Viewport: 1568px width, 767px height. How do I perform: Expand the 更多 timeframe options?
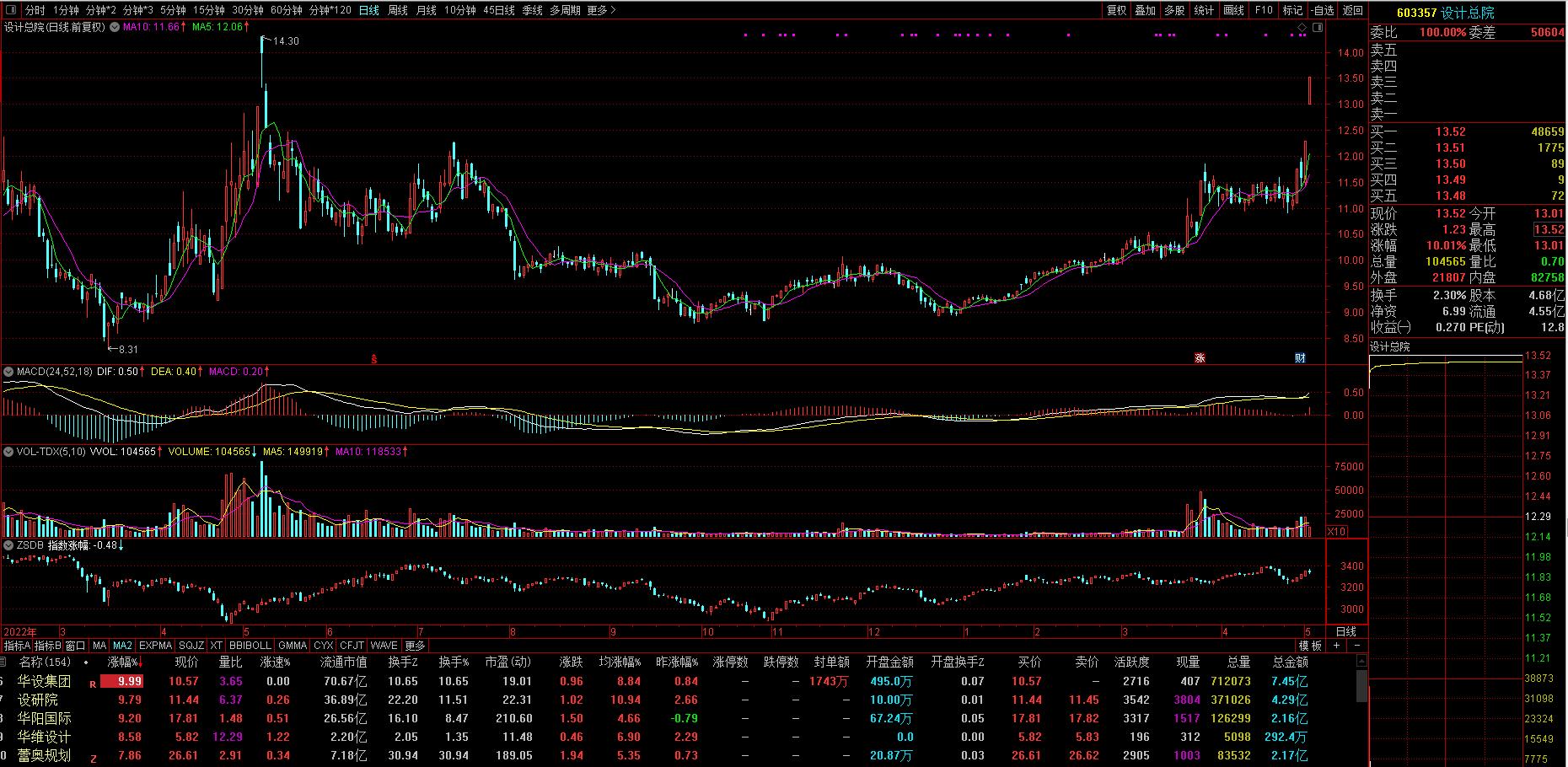coord(601,10)
